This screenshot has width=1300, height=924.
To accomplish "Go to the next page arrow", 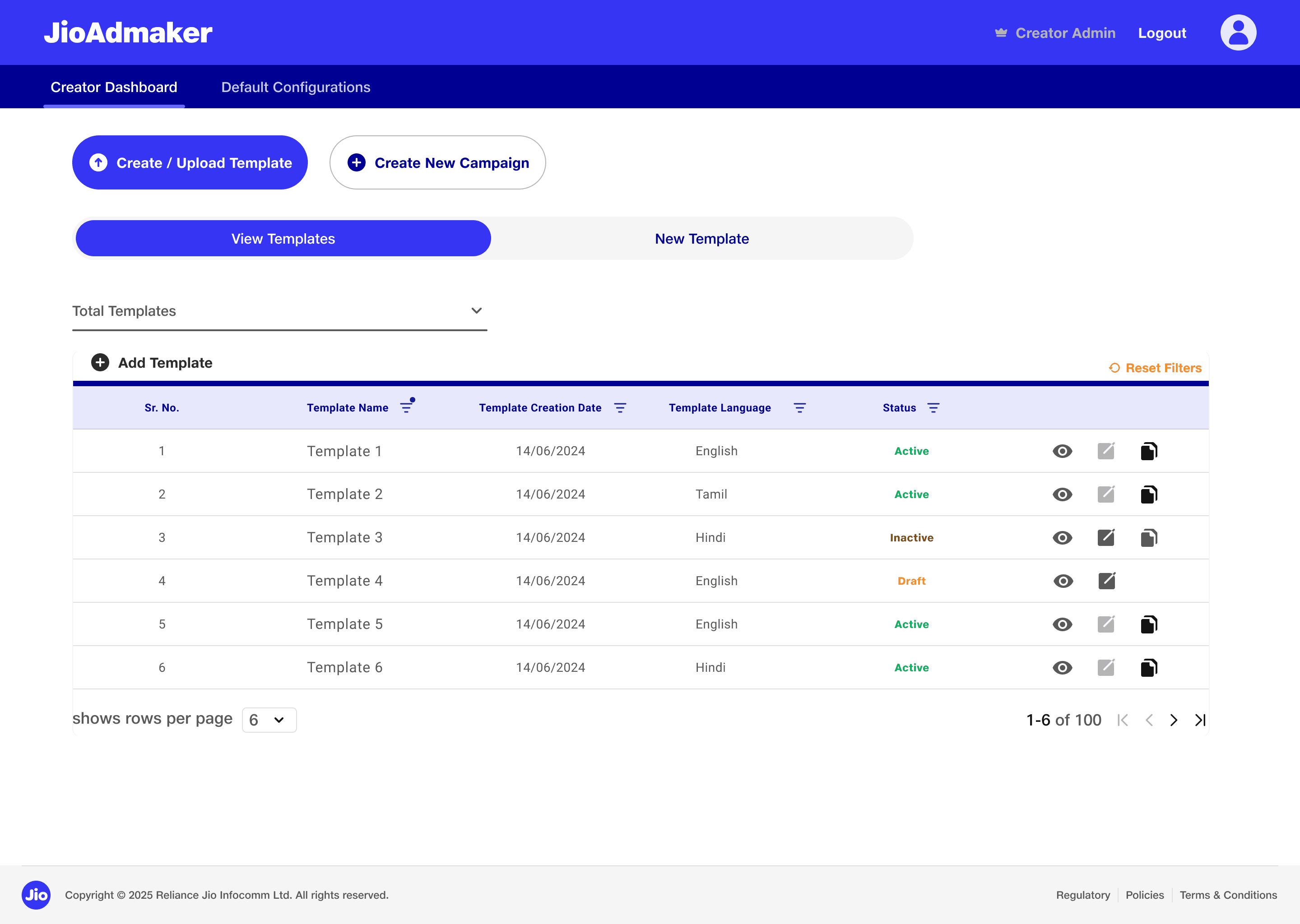I will pyautogui.click(x=1174, y=721).
